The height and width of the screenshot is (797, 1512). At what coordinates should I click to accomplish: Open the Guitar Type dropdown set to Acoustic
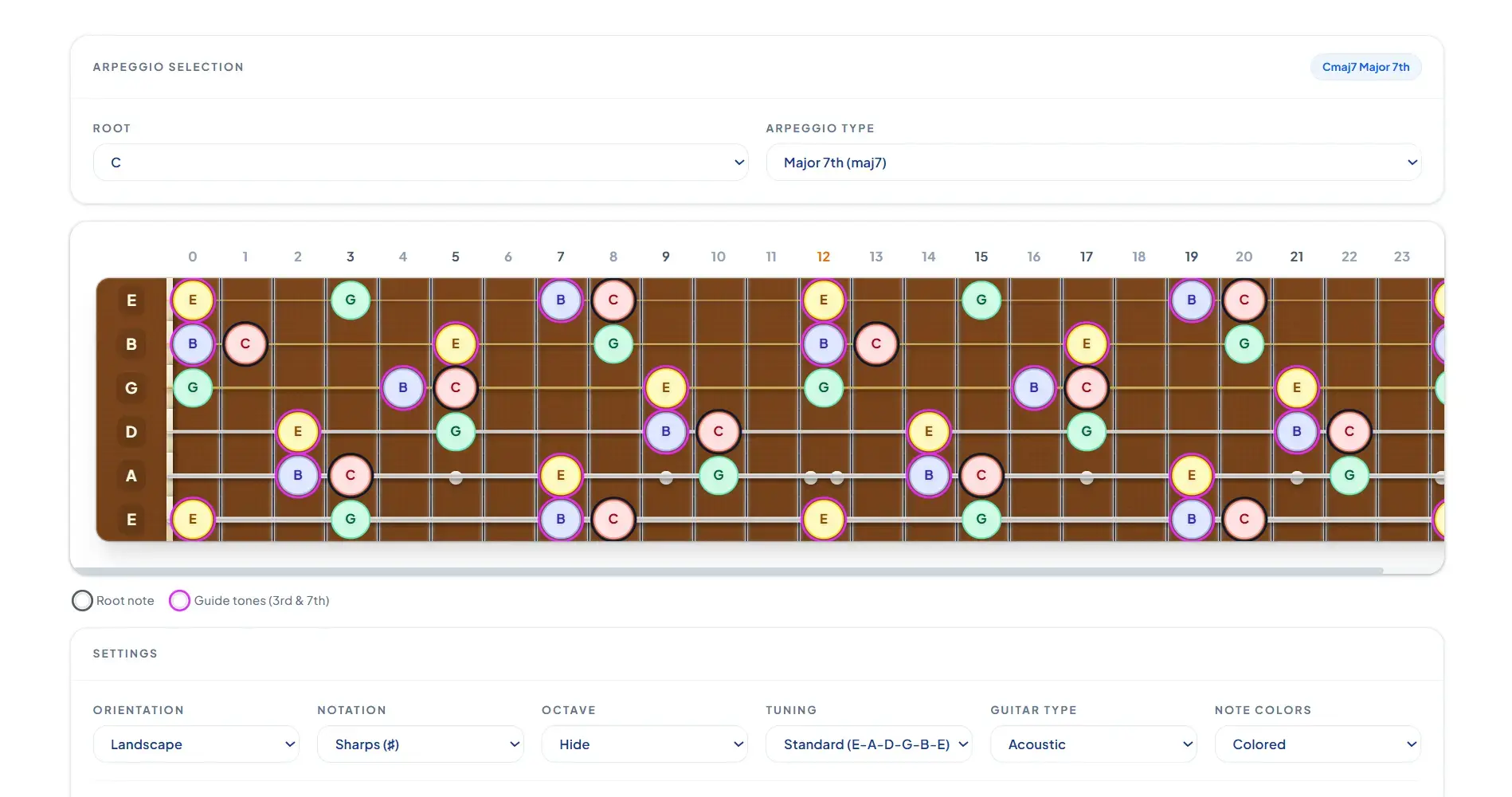pos(1094,744)
